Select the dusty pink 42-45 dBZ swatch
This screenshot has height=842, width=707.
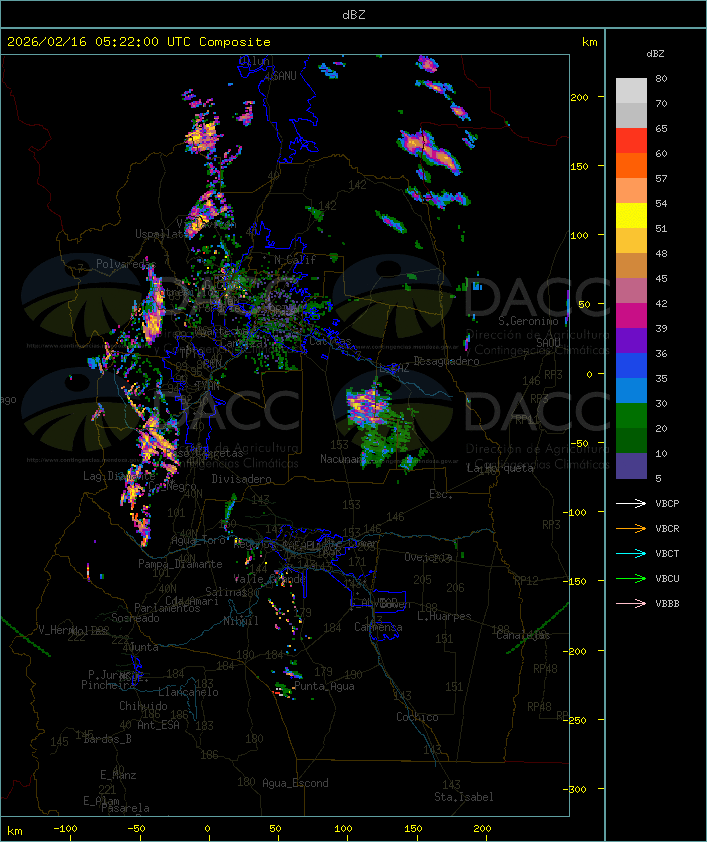[x=631, y=291]
